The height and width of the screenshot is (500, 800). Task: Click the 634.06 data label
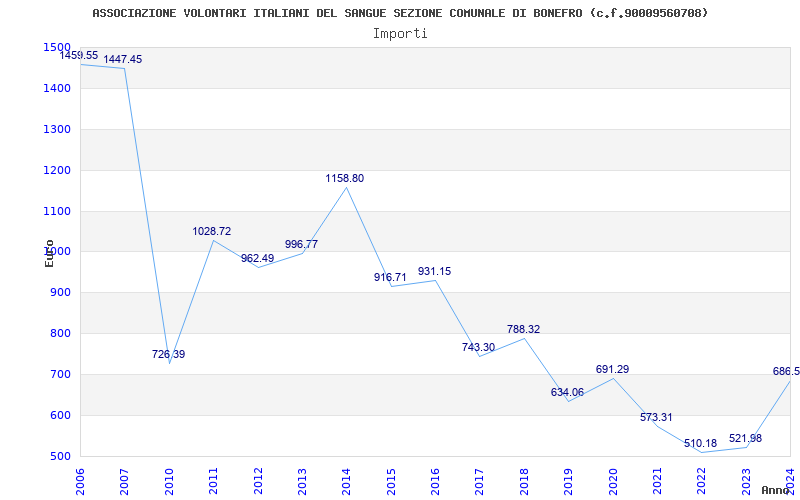pos(567,393)
